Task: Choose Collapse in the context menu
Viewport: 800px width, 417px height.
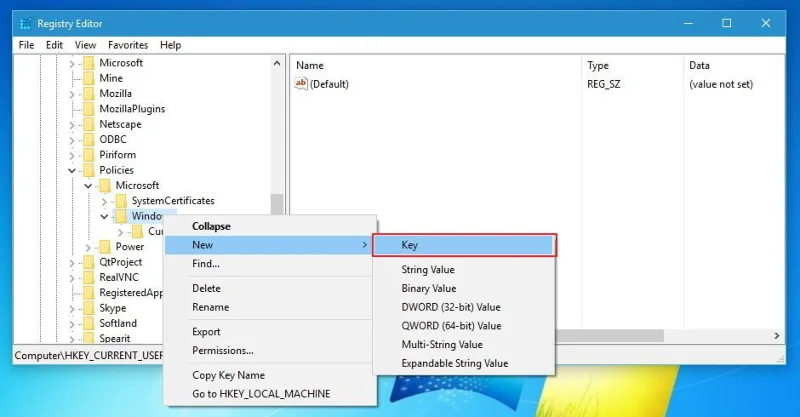Action: [x=270, y=226]
